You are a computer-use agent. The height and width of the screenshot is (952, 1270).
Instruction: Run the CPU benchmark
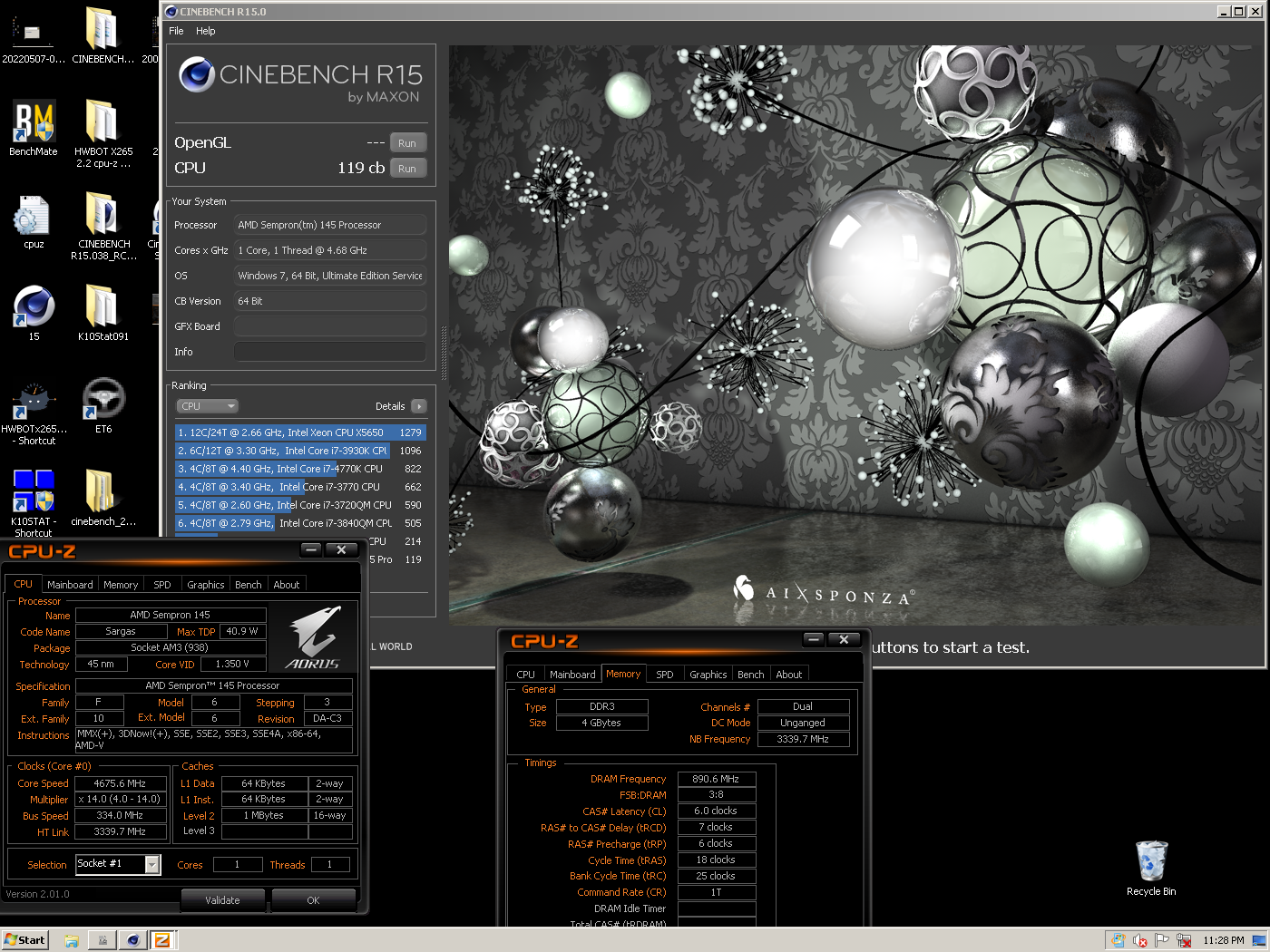[407, 169]
